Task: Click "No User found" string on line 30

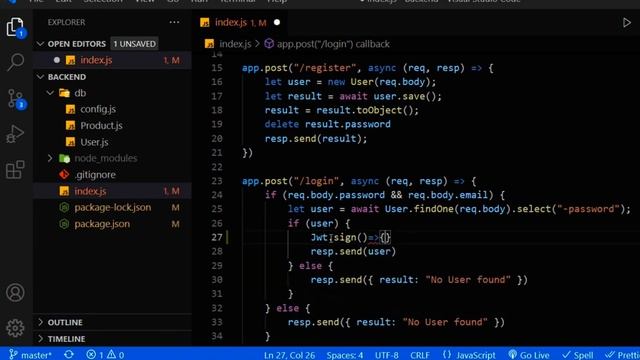Action: (468, 280)
